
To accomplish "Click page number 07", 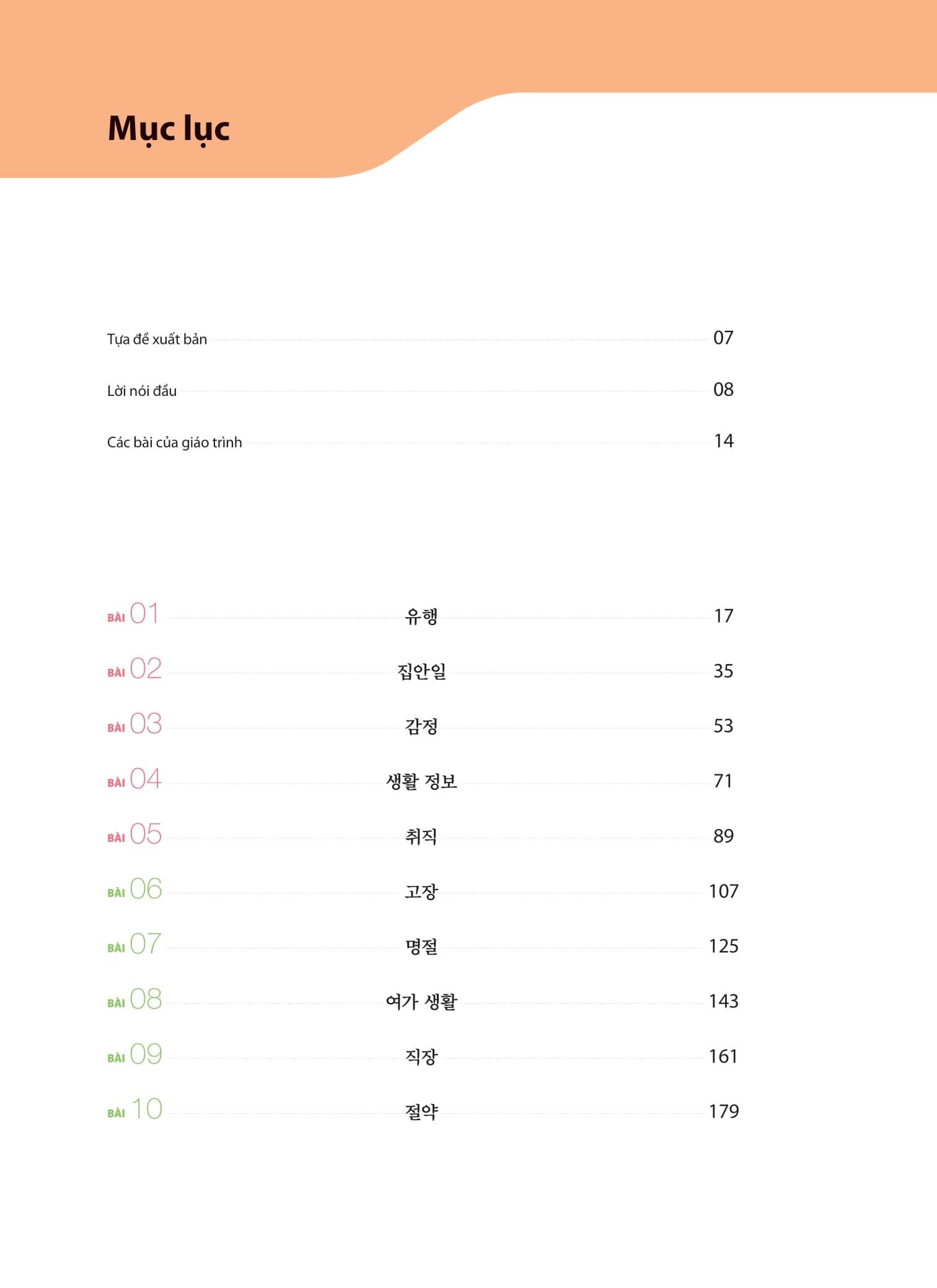I will (x=723, y=338).
